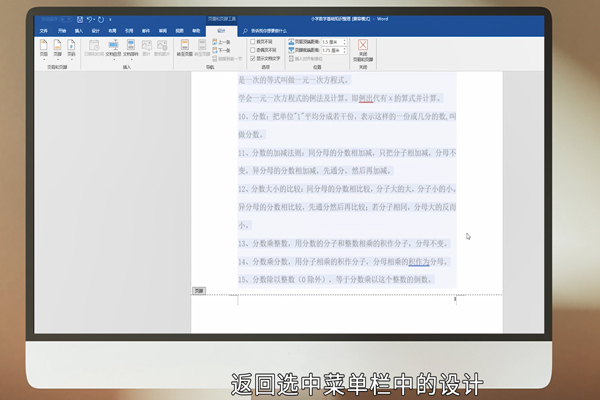
Task: Open the 文件 (File) tab
Action: coord(44,31)
